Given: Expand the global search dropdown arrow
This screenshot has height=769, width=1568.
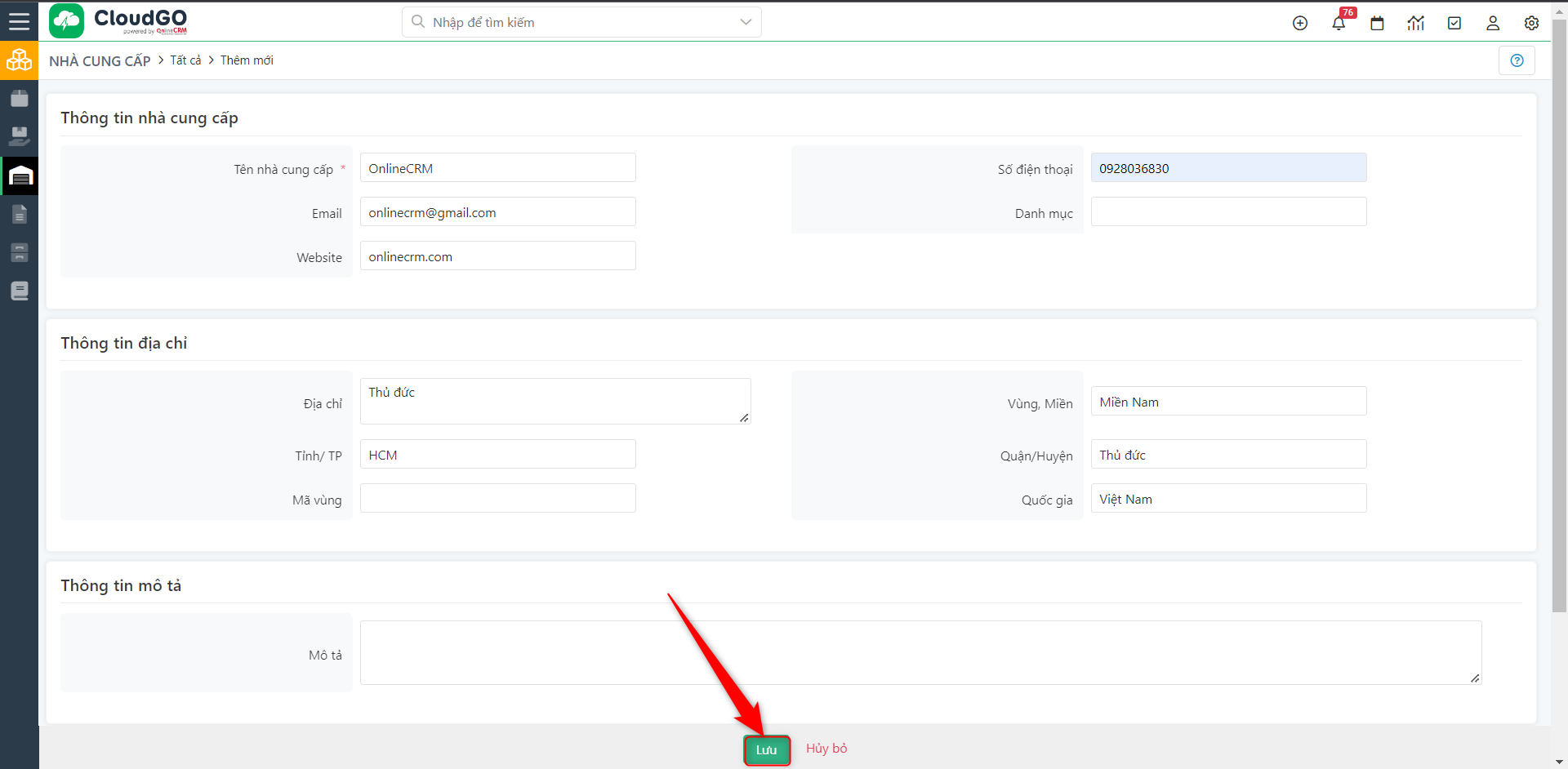Looking at the screenshot, I should coord(746,22).
